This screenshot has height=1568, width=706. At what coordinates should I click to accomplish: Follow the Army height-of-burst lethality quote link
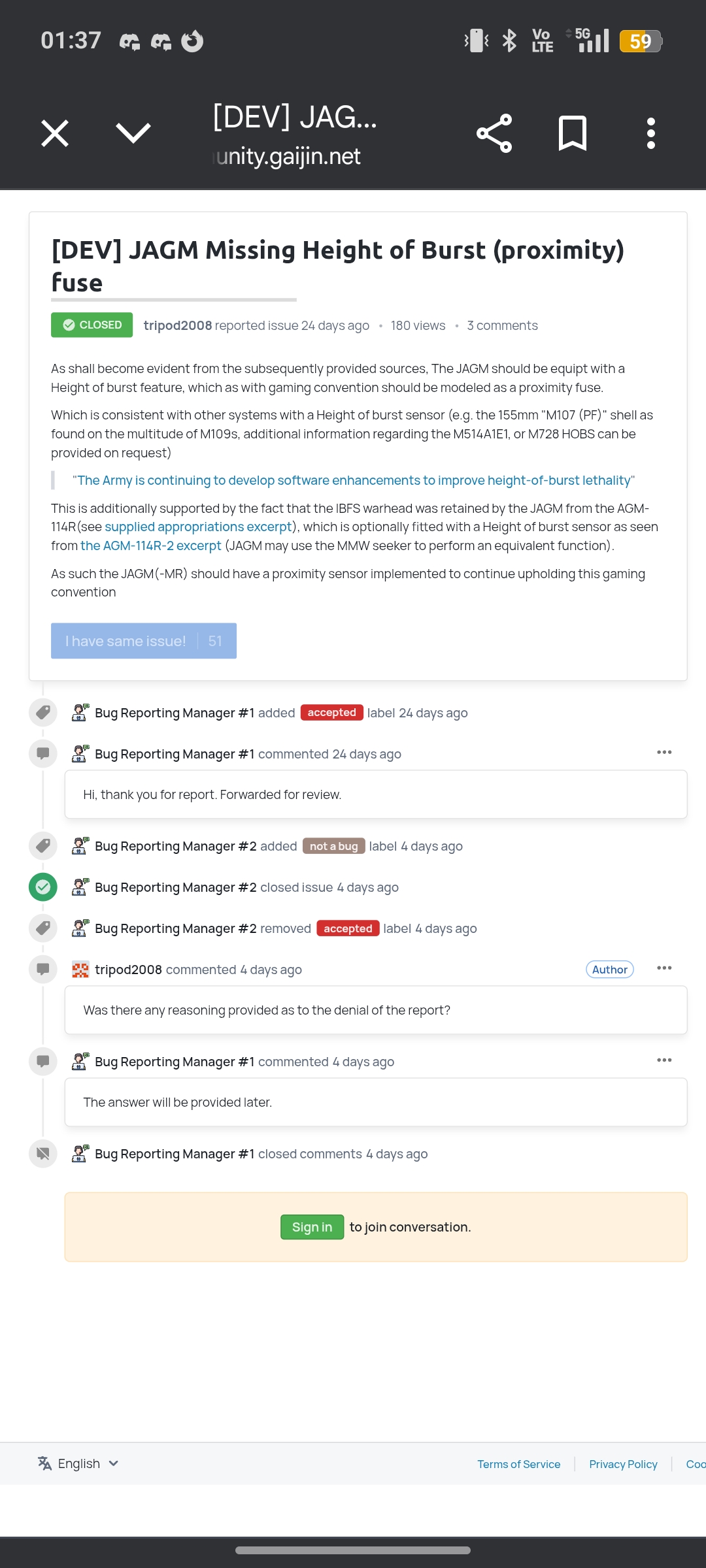point(354,480)
